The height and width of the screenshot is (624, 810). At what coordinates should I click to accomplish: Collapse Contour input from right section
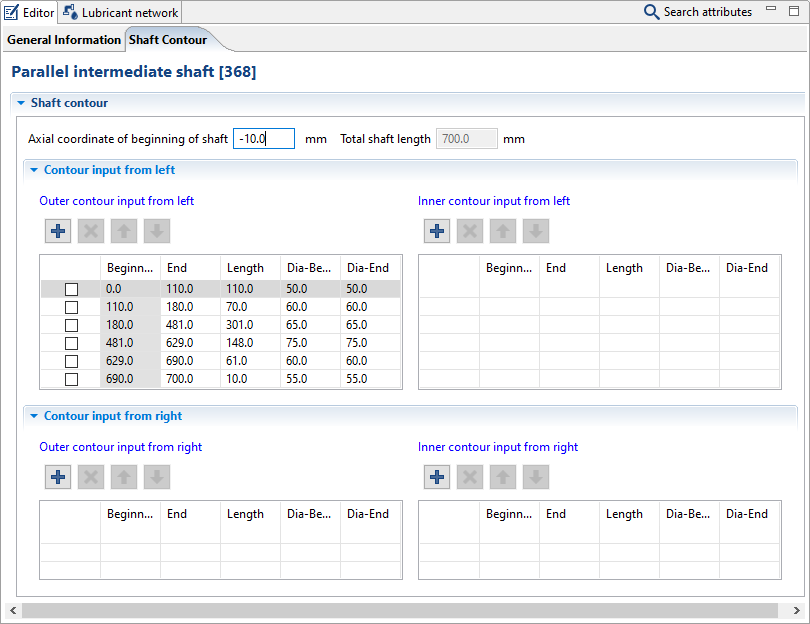(x=33, y=416)
